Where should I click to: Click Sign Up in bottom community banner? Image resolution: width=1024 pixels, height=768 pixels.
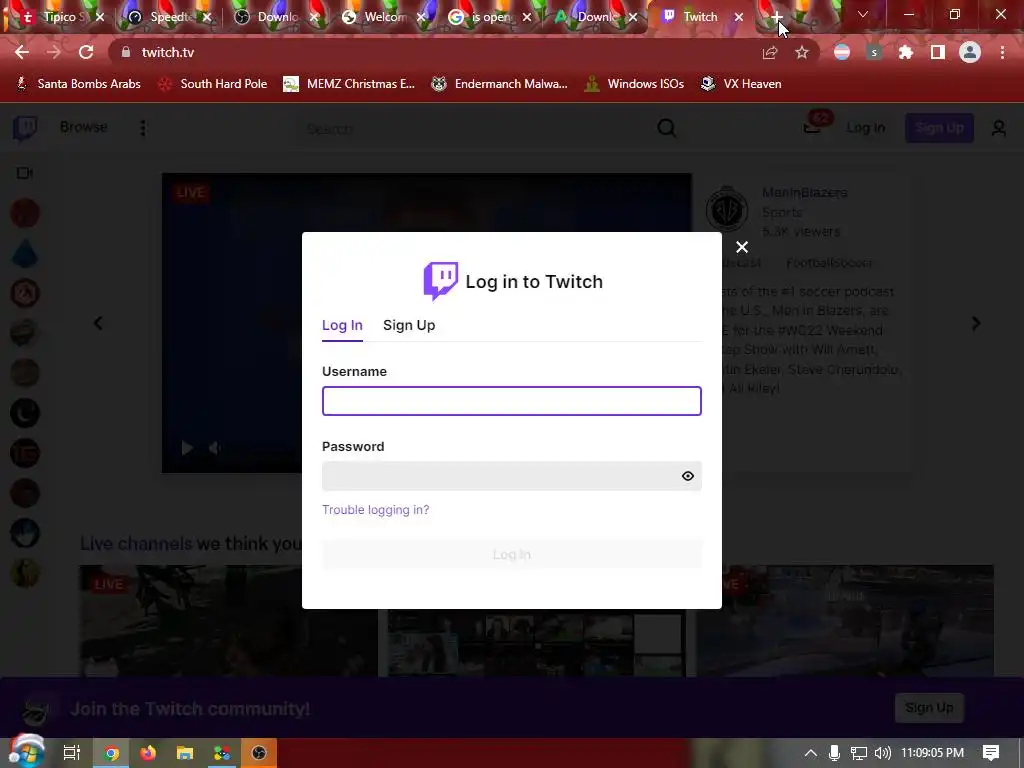(929, 708)
